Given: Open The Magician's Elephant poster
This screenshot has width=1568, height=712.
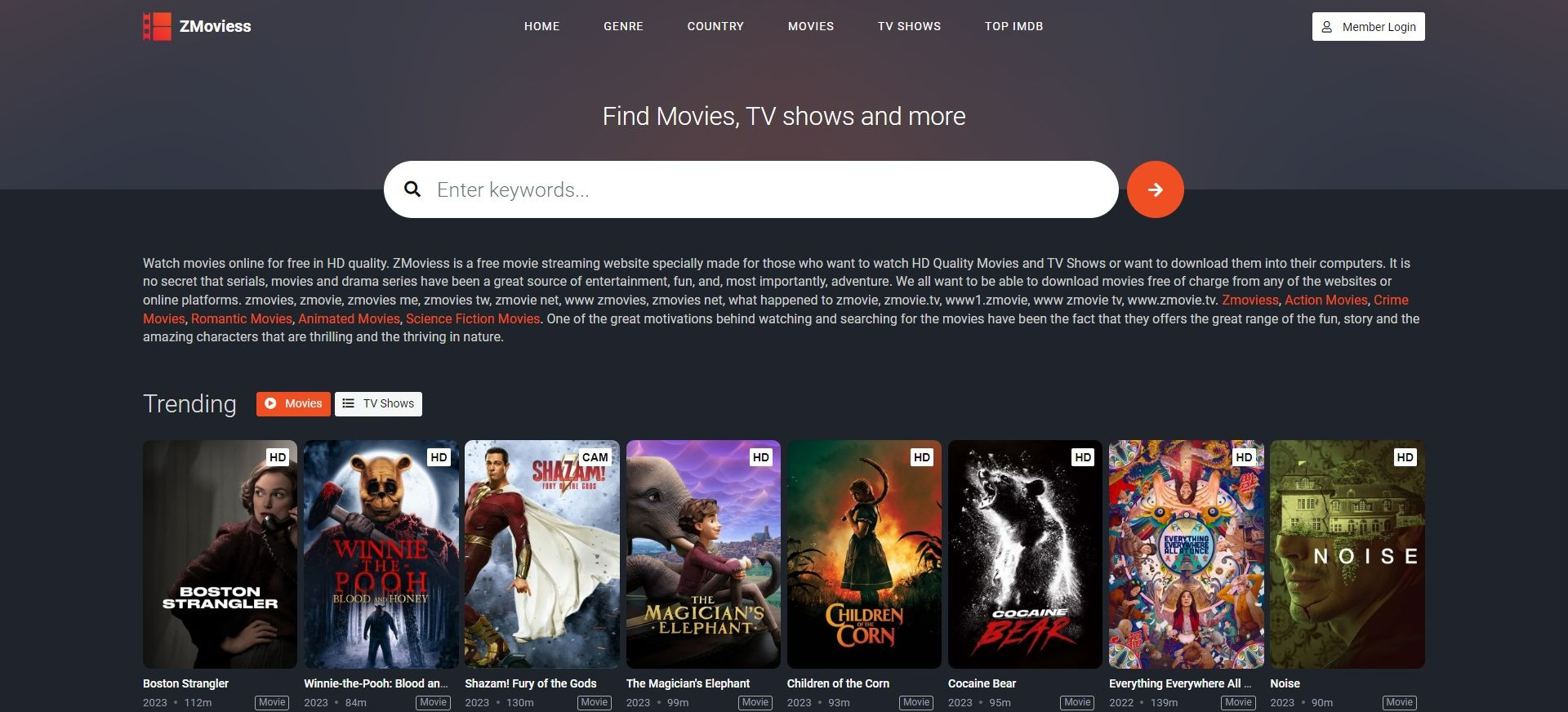Looking at the screenshot, I should [703, 554].
